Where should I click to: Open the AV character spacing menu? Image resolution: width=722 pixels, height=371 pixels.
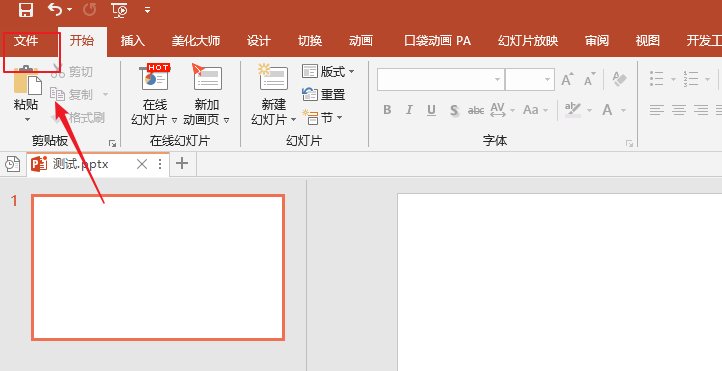502,110
